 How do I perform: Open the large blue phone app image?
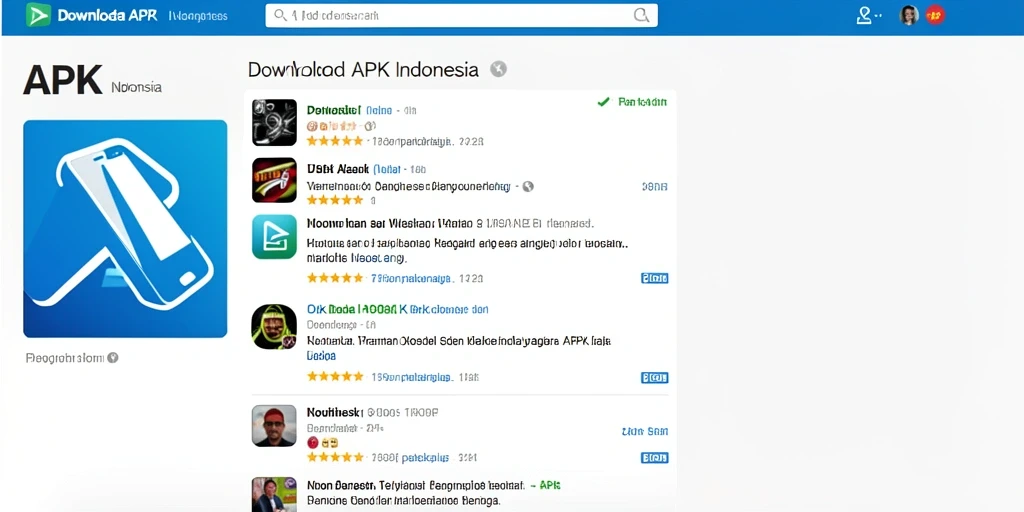[125, 229]
